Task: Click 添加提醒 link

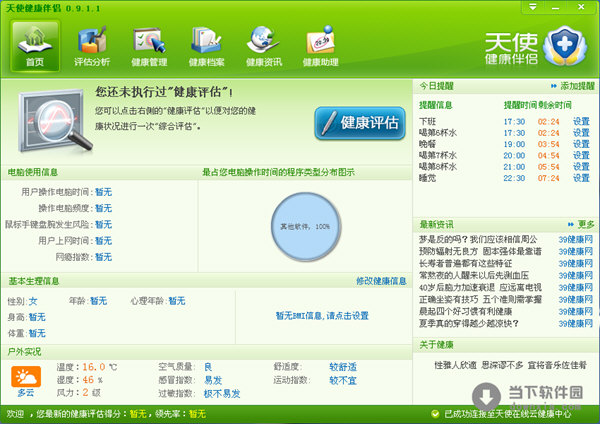Action: click(x=577, y=86)
